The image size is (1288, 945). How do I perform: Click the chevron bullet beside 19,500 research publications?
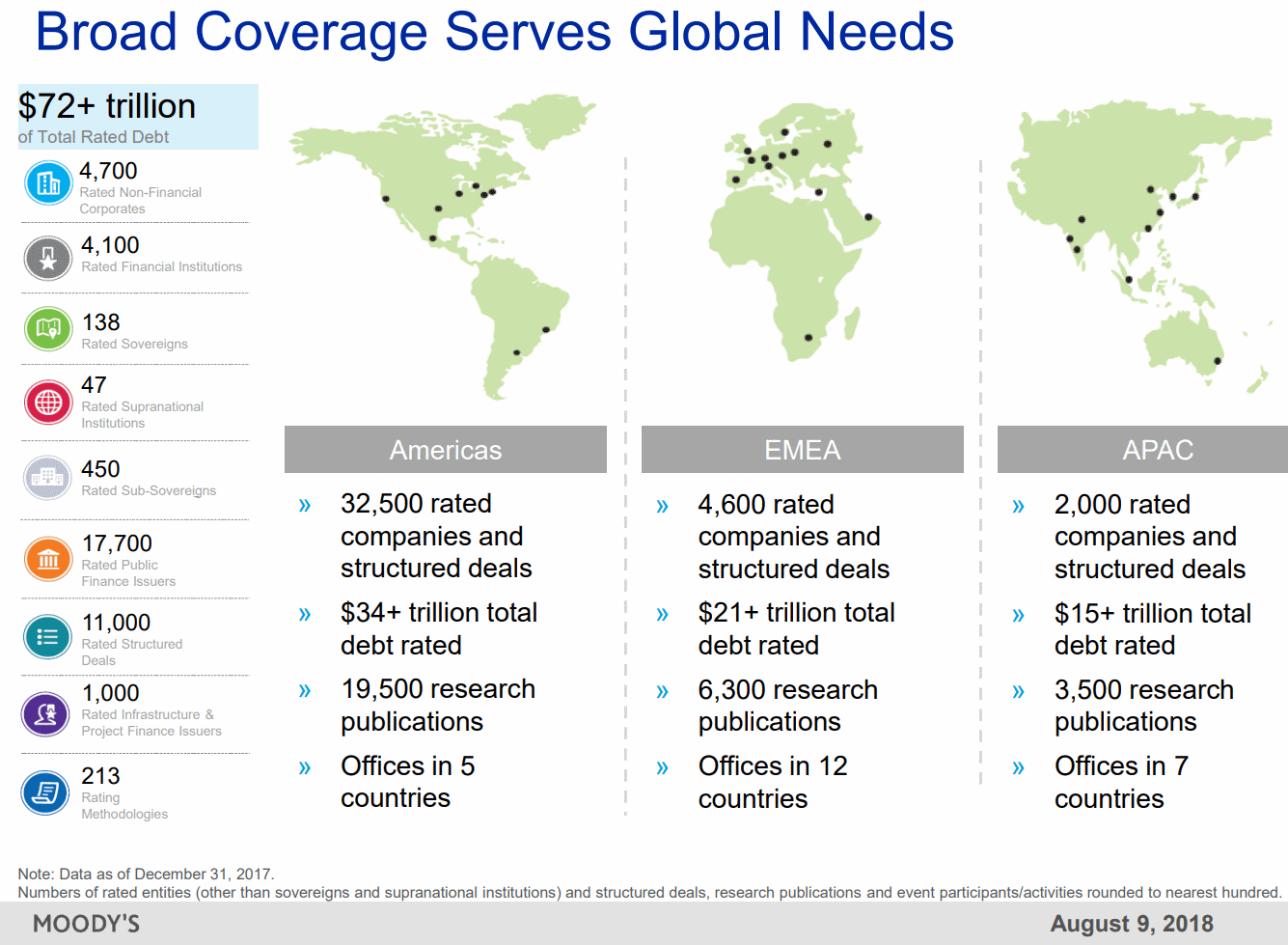point(305,690)
